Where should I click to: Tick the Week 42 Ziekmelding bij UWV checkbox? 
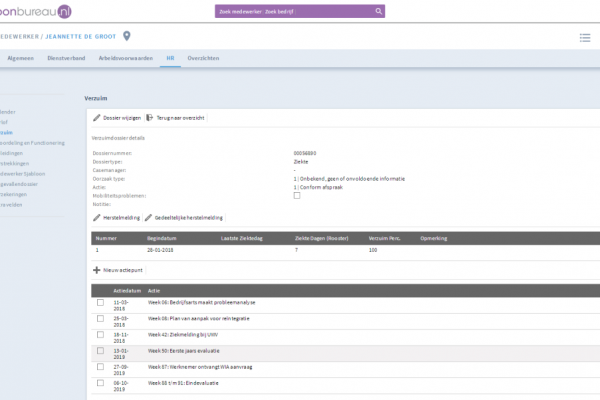[x=100, y=335]
